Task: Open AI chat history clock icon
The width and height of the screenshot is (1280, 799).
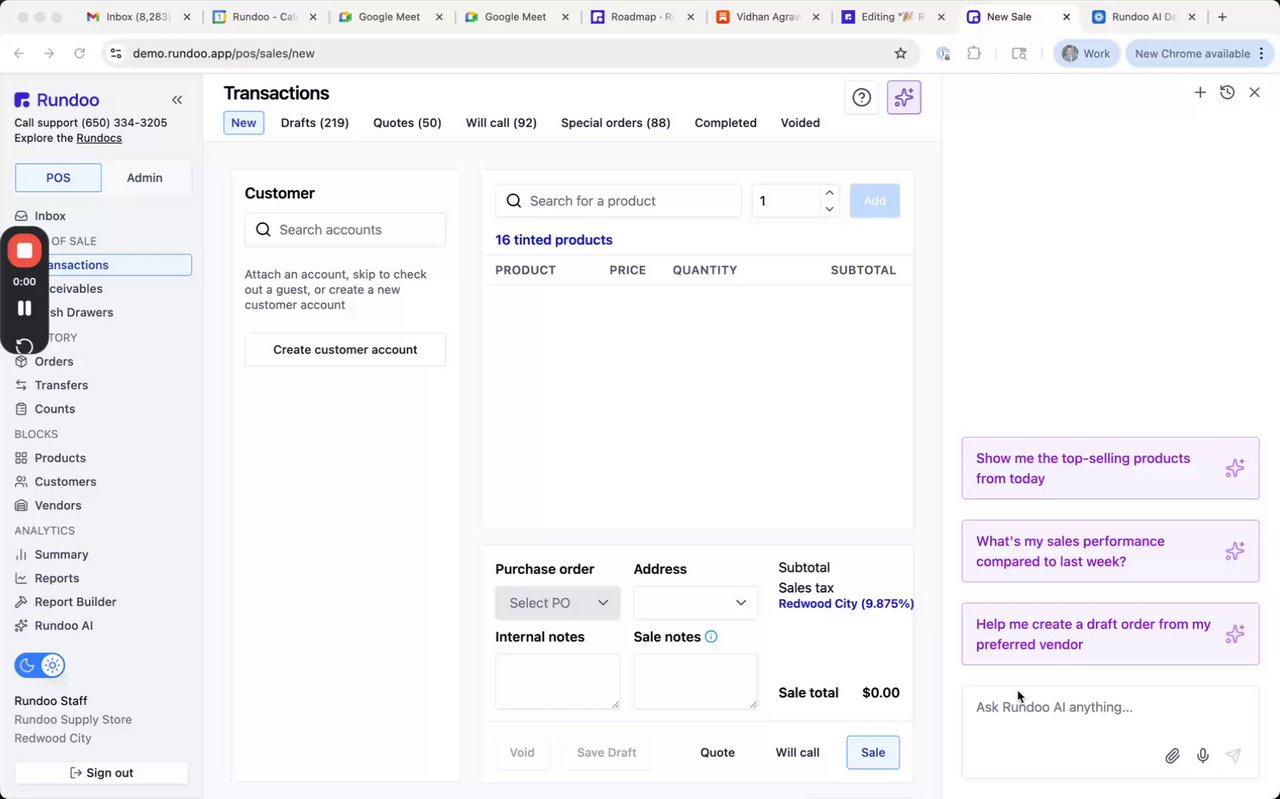Action: tap(1227, 92)
